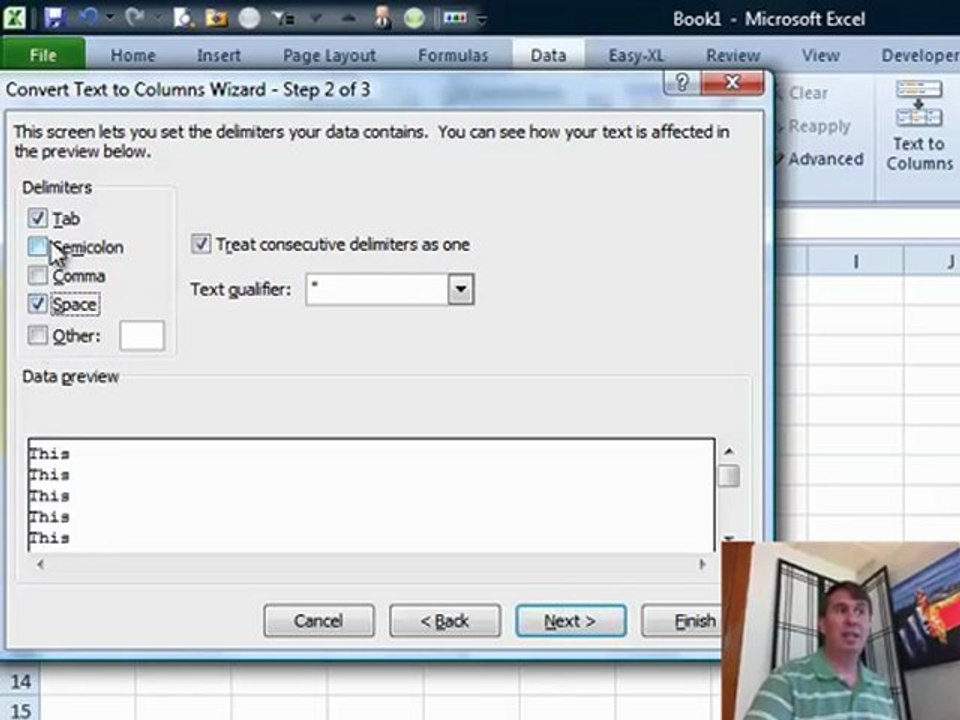Click the Print Preview page icon
The image size is (960, 720).
182,18
